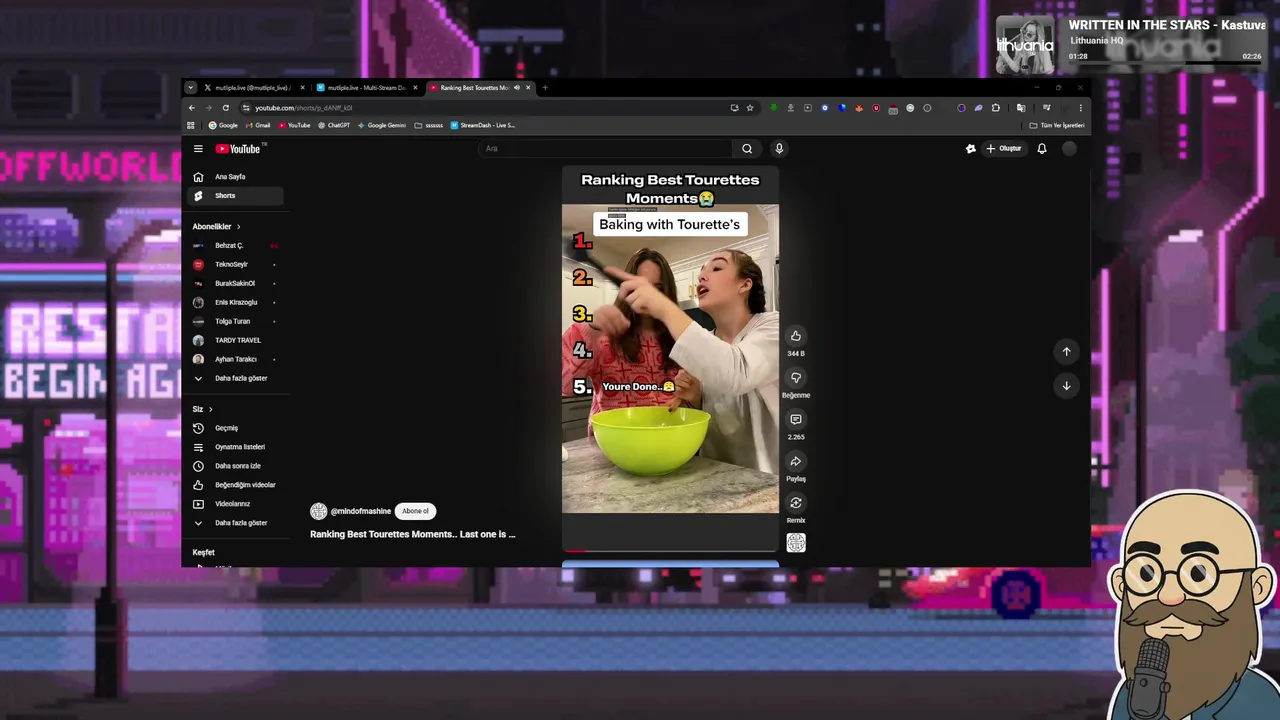Click the @mindofmashine channel avatar
The height and width of the screenshot is (720, 1280).
click(319, 511)
